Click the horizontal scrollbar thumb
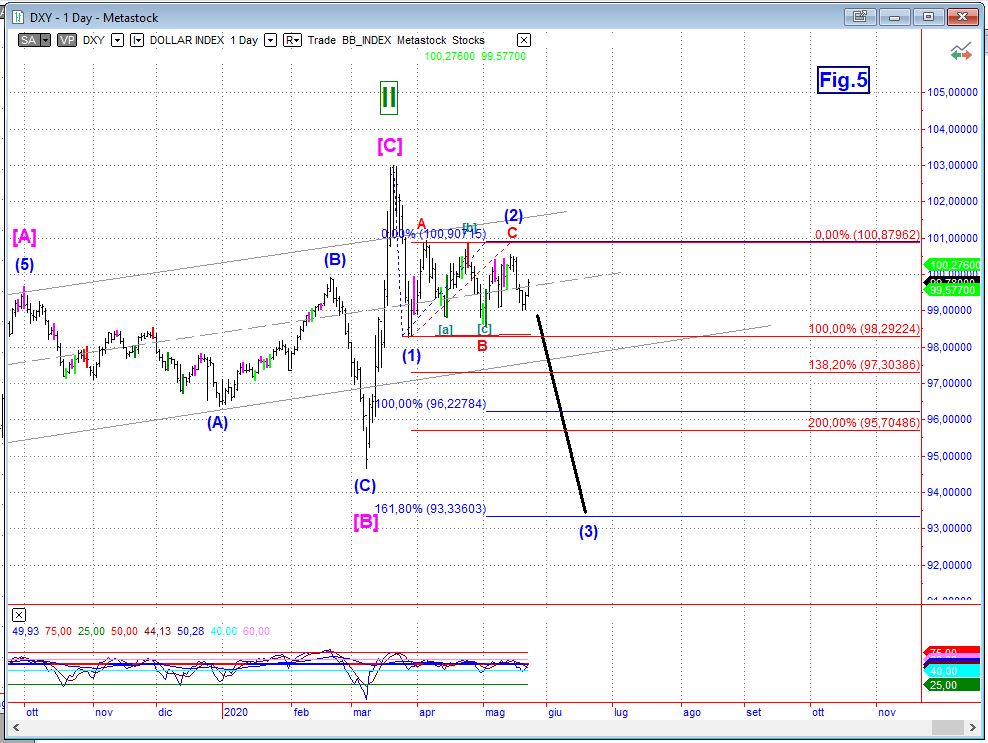Image resolution: width=988 pixels, height=743 pixels. [x=947, y=727]
